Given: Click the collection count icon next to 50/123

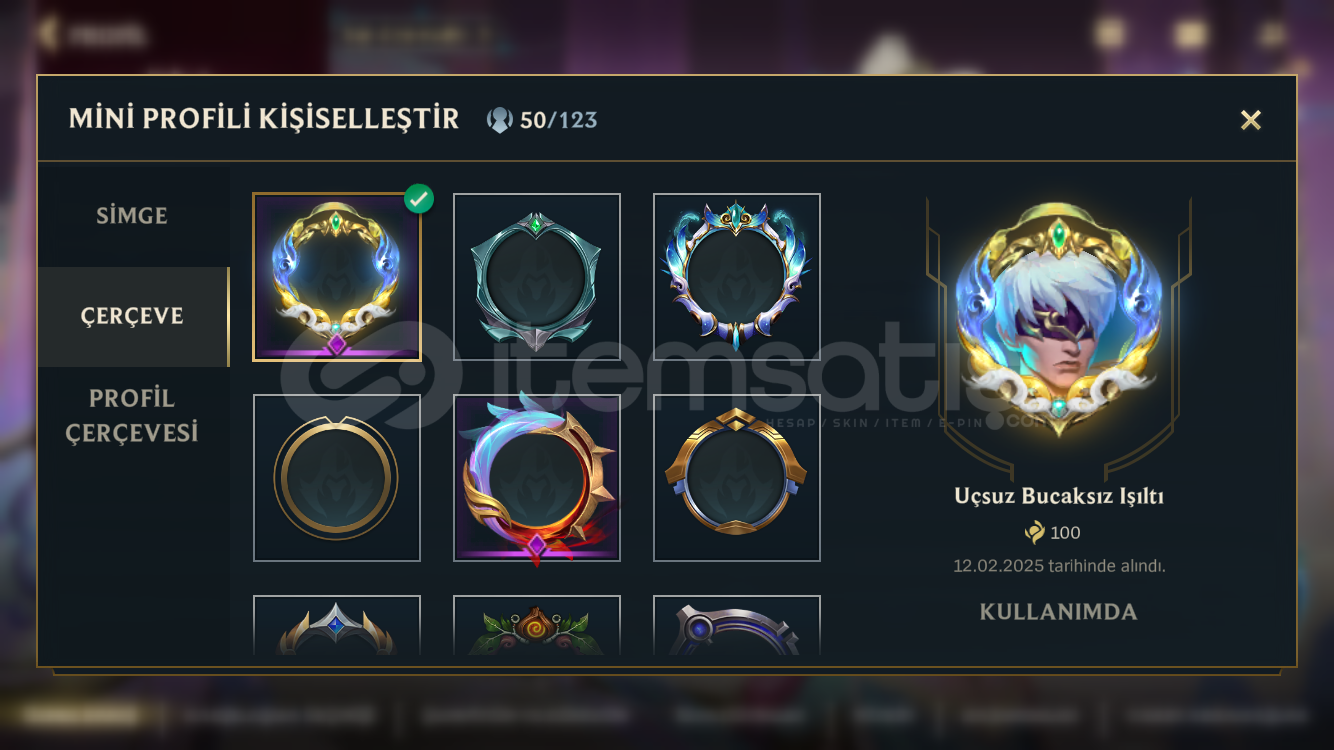Looking at the screenshot, I should (x=499, y=120).
